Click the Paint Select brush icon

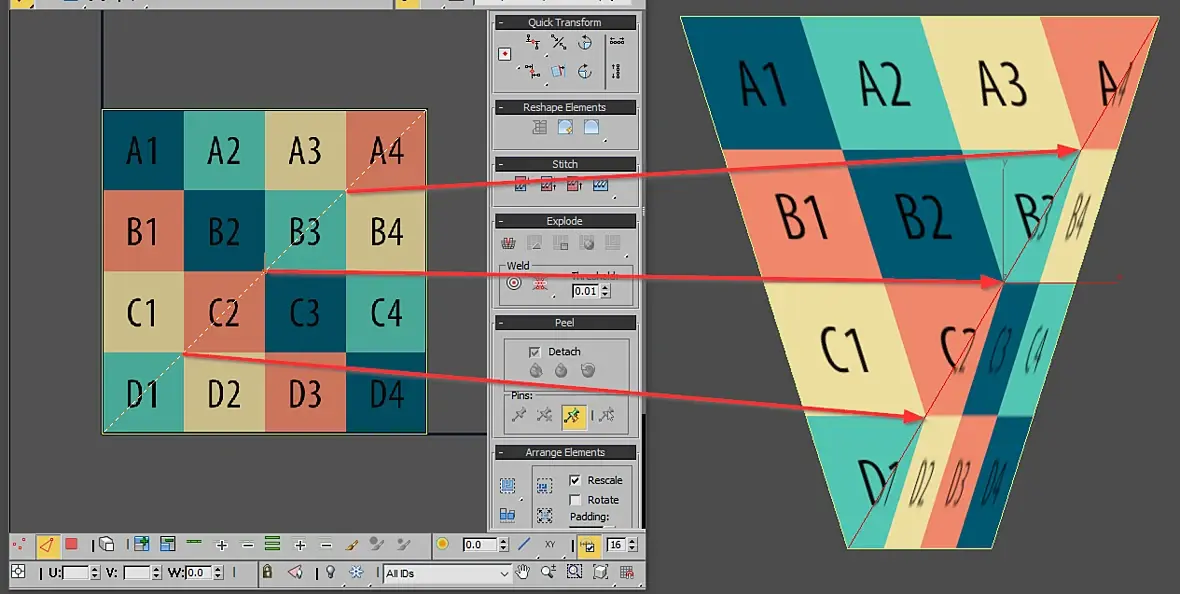(x=351, y=544)
